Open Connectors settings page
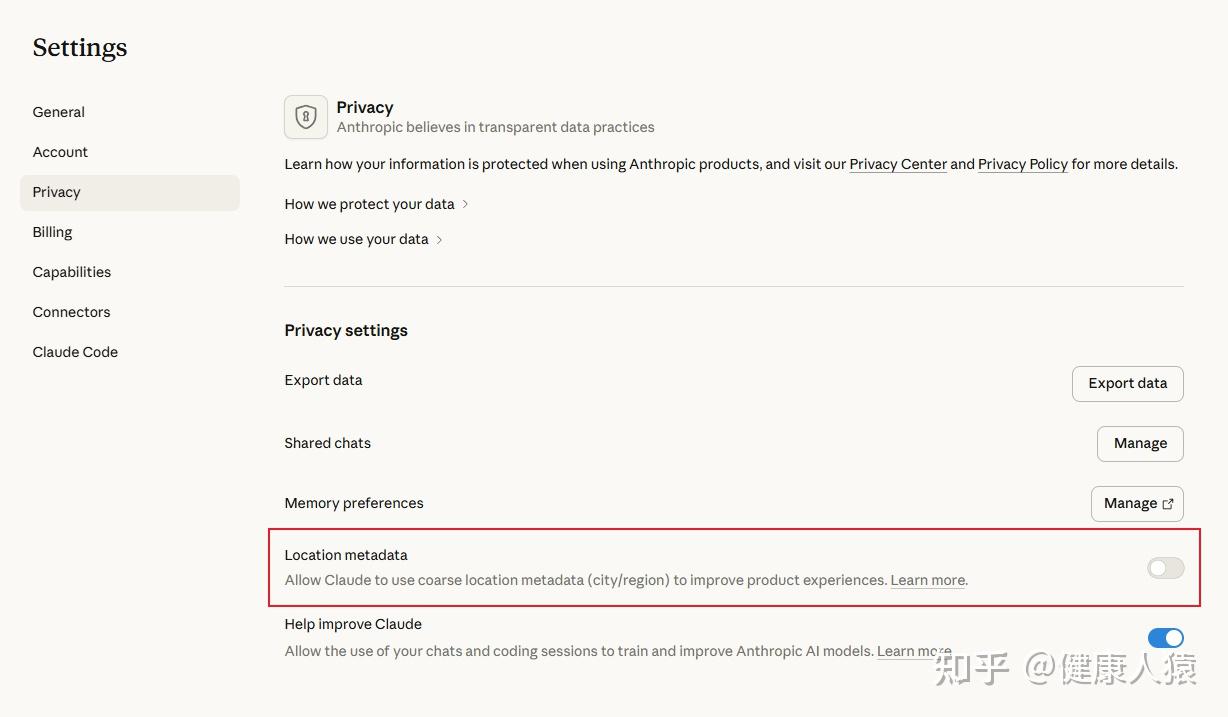 pyautogui.click(x=72, y=312)
